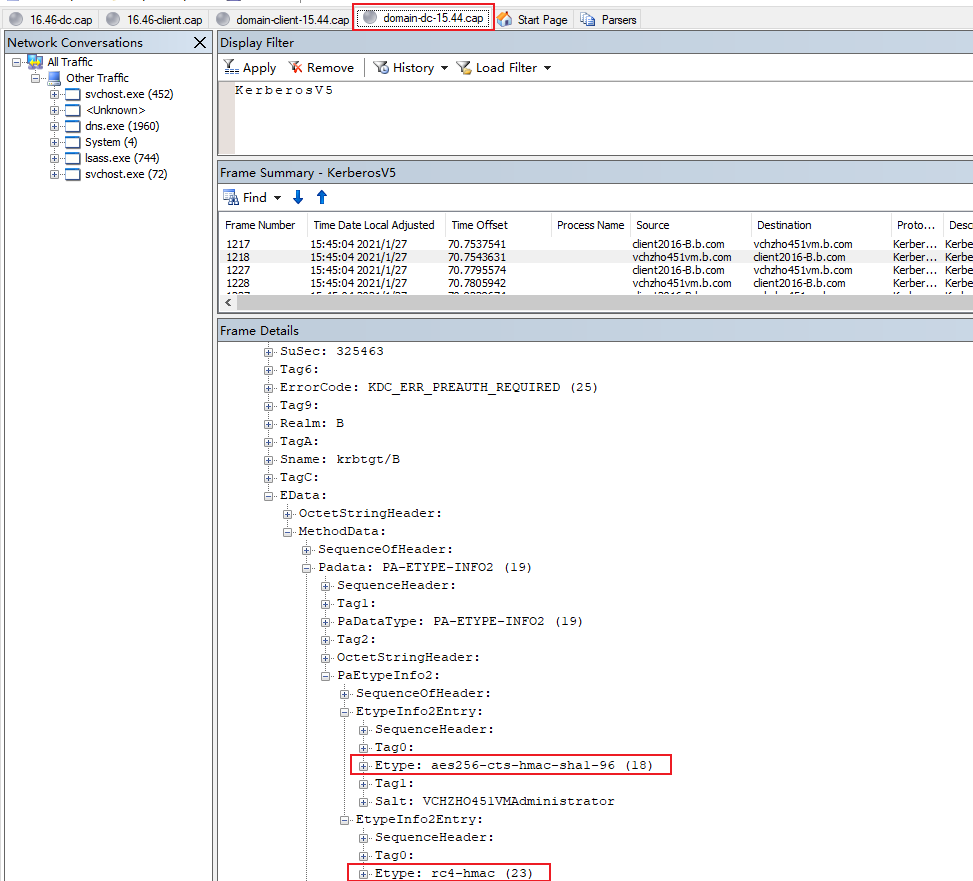Screen dimensions: 973x881
Task: Expand the SuSec: 325463 field
Action: click(269, 352)
